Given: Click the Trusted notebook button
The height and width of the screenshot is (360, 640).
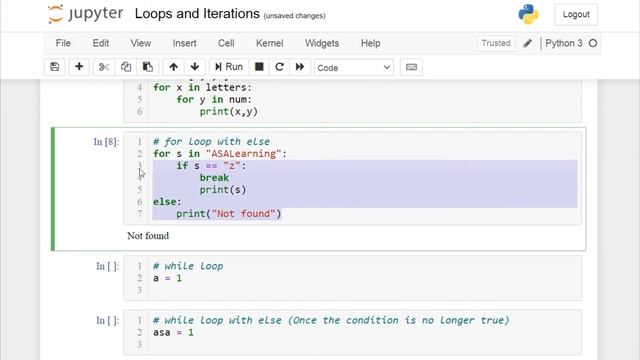Looking at the screenshot, I should [496, 43].
